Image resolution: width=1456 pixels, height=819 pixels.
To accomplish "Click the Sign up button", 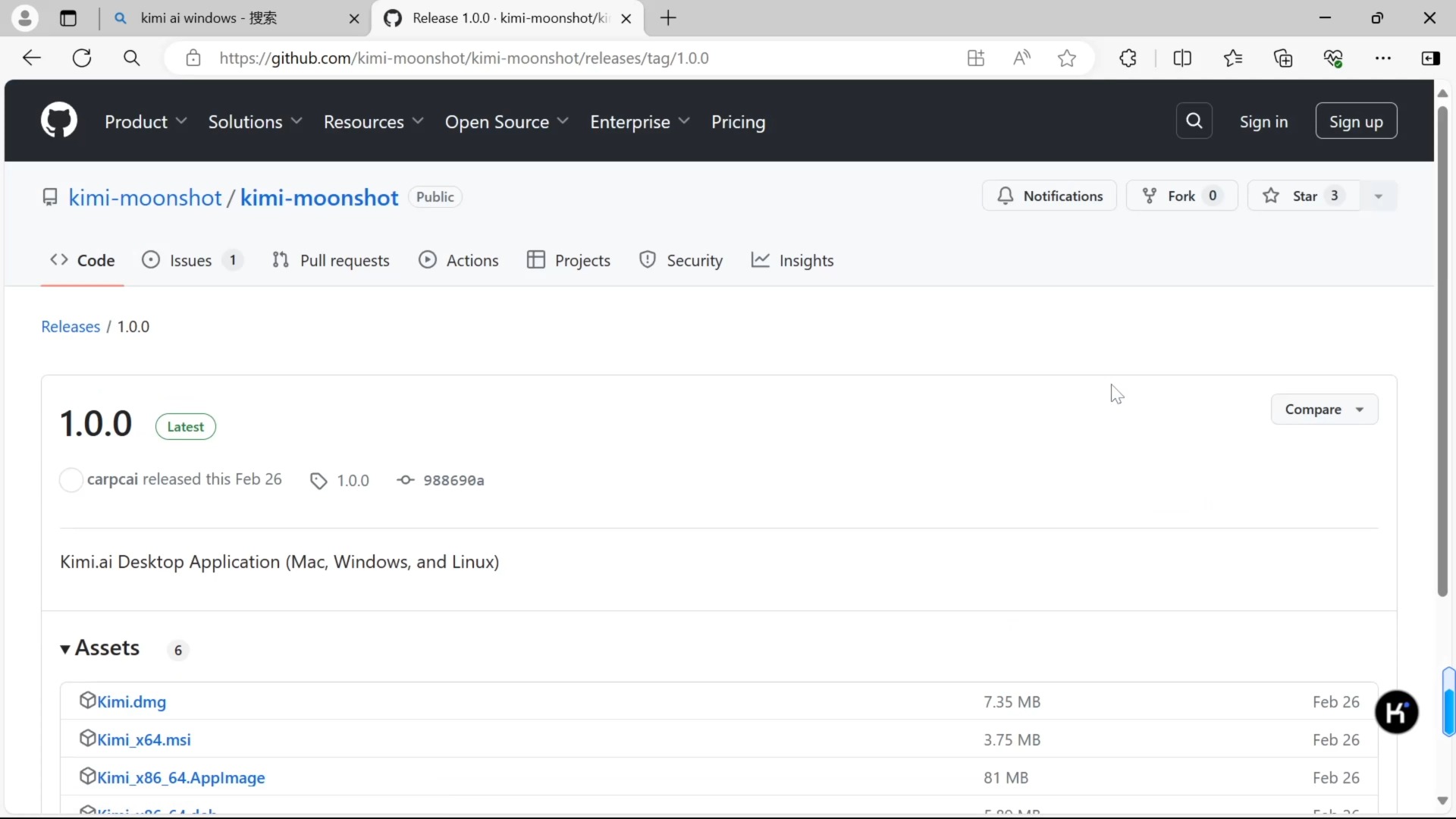I will tap(1356, 121).
